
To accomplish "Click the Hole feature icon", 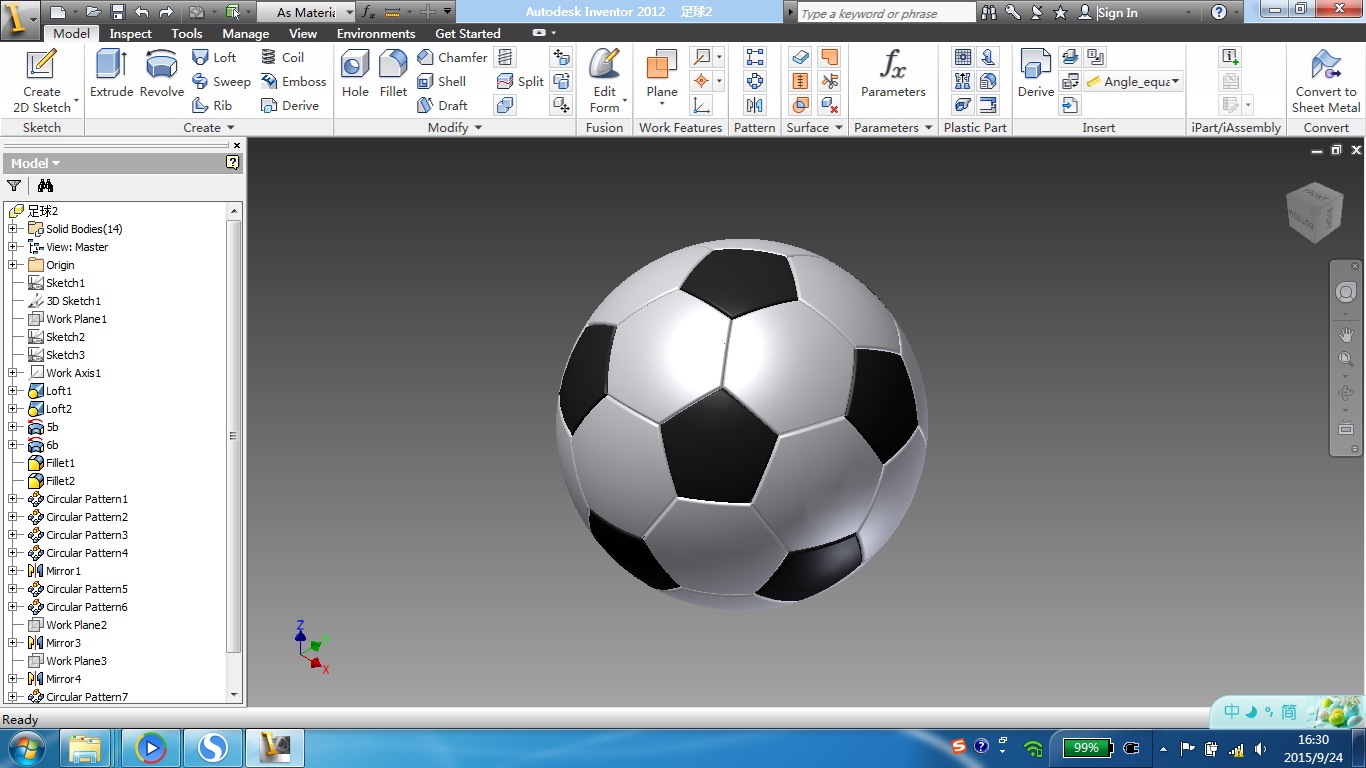I will 355,74.
